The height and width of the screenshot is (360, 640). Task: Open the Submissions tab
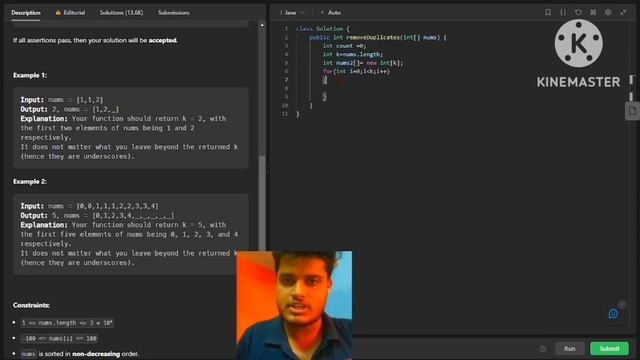pyautogui.click(x=173, y=13)
